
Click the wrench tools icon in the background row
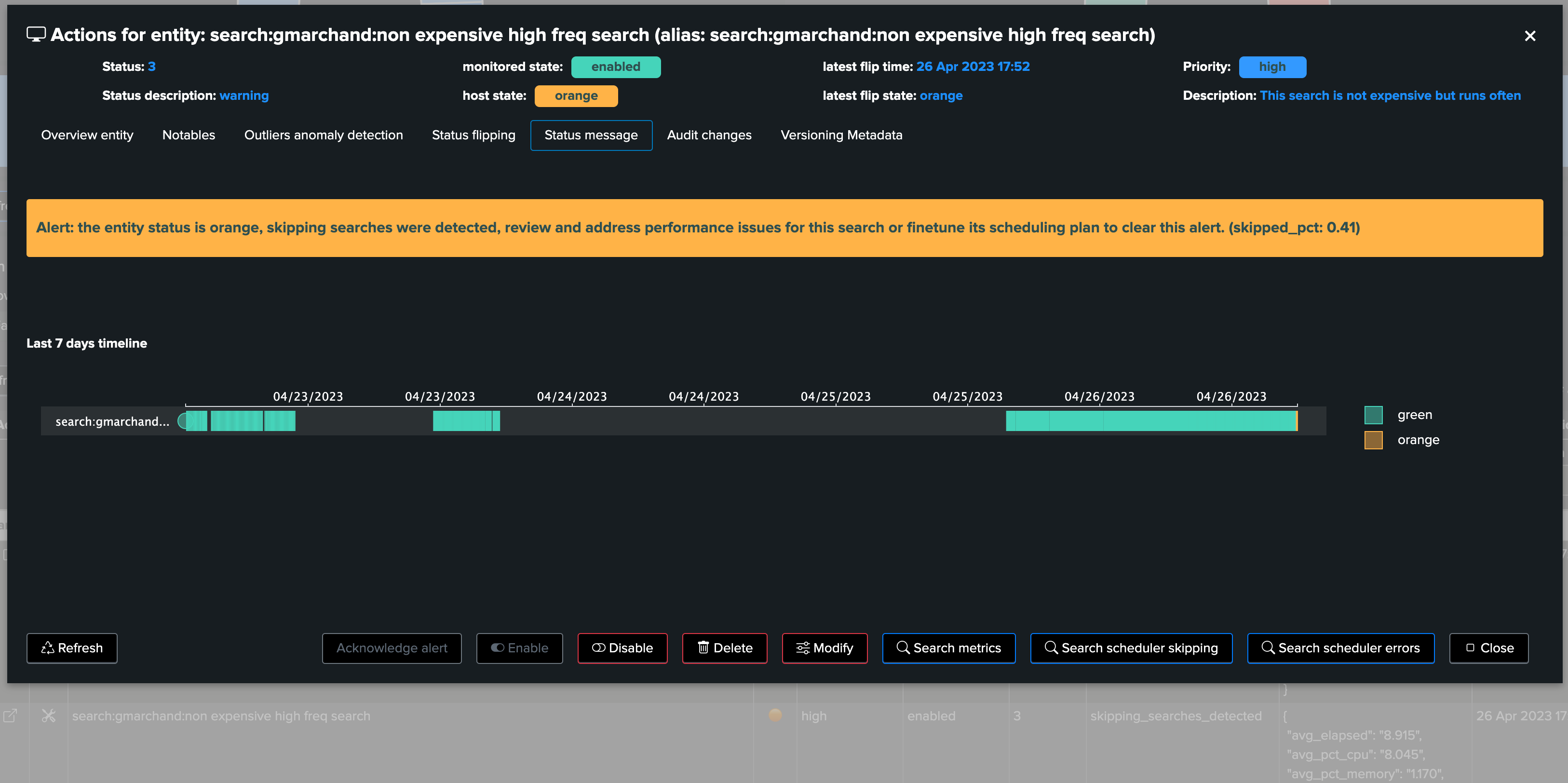[49, 716]
